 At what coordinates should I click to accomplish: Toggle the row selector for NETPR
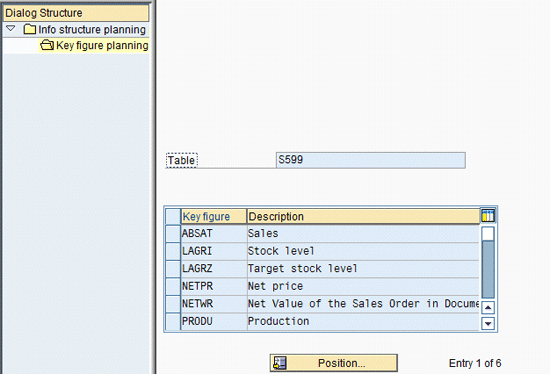coord(173,286)
